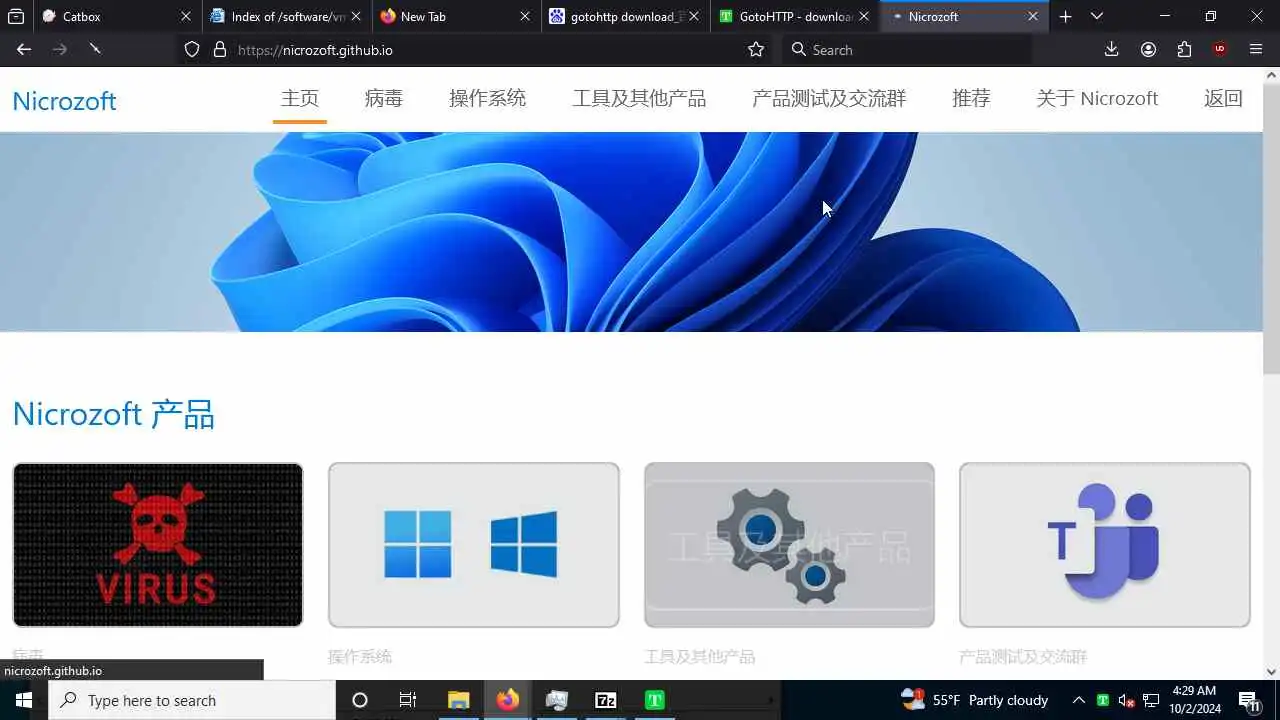Open Firefox downloads panel

point(1111,50)
